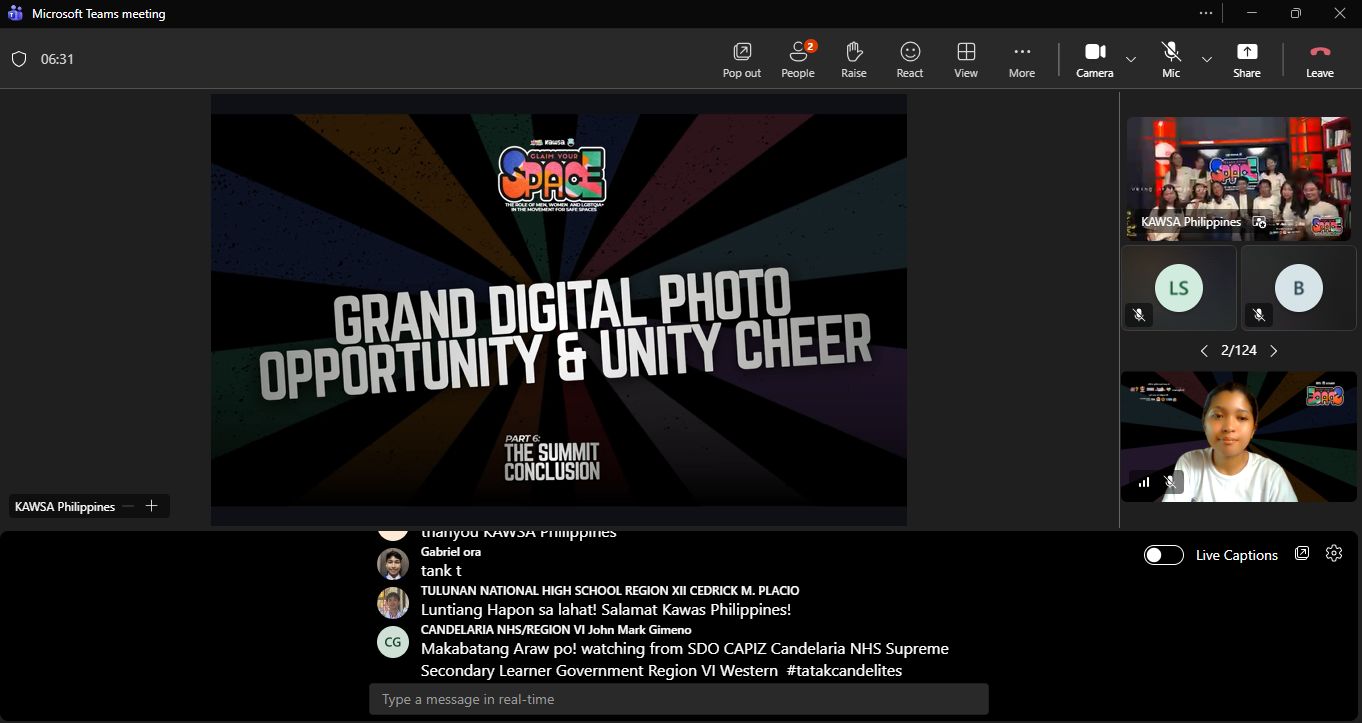Image resolution: width=1362 pixels, height=723 pixels.
Task: Open the React emoji picker
Action: click(x=910, y=60)
